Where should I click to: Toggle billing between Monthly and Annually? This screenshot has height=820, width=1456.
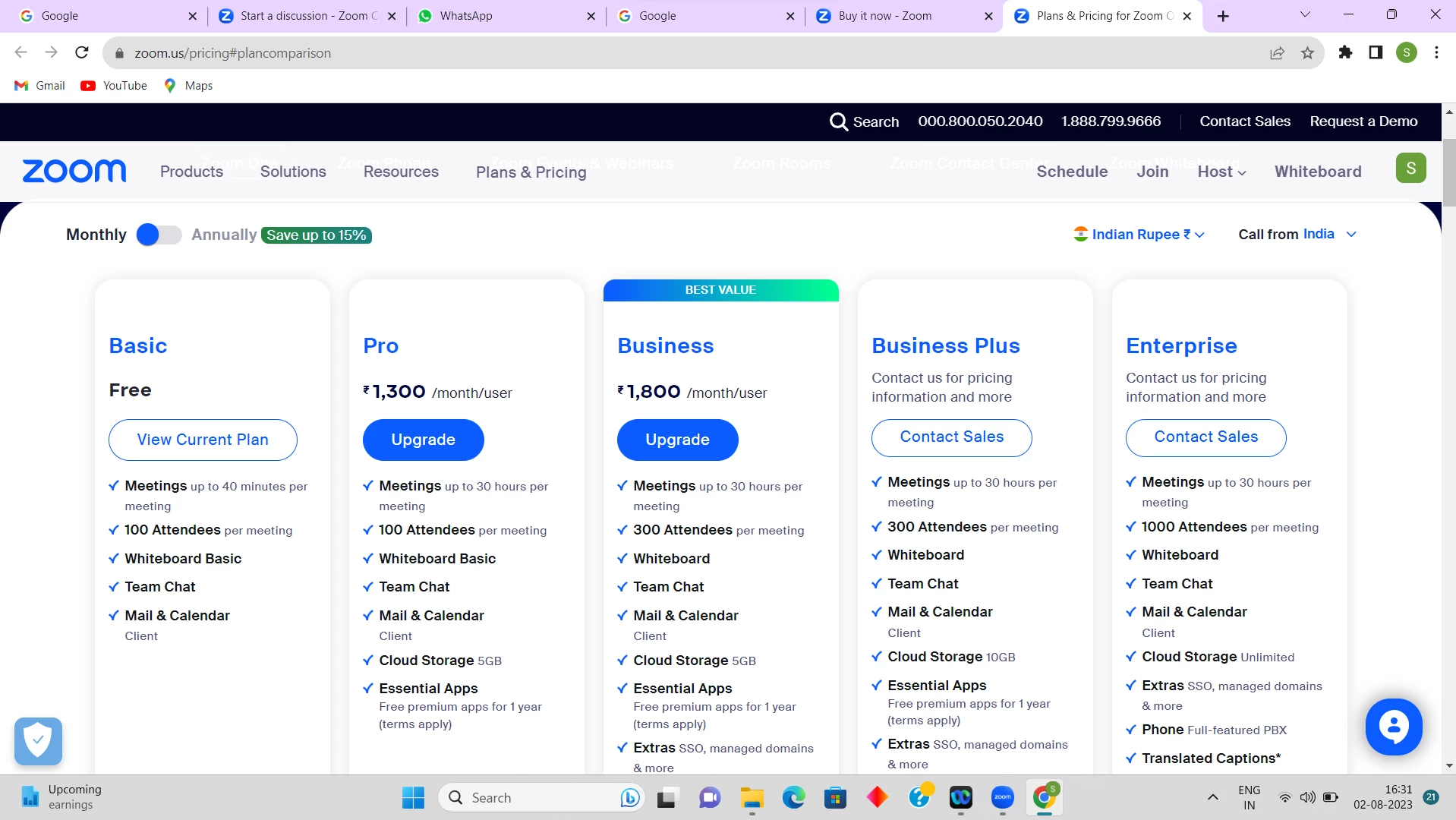tap(159, 235)
